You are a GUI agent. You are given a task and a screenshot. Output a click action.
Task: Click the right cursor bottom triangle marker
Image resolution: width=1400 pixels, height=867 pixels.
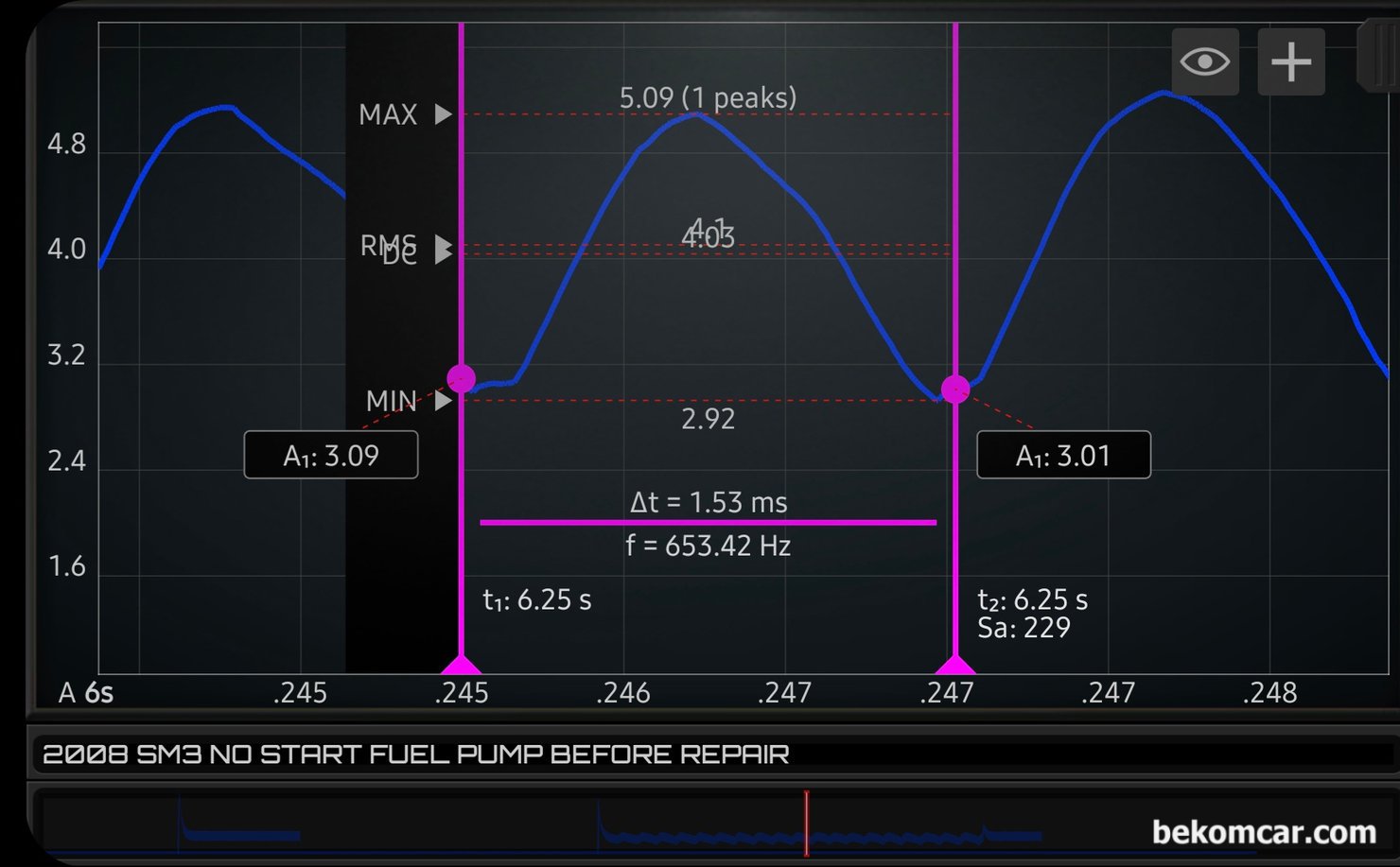click(x=955, y=664)
